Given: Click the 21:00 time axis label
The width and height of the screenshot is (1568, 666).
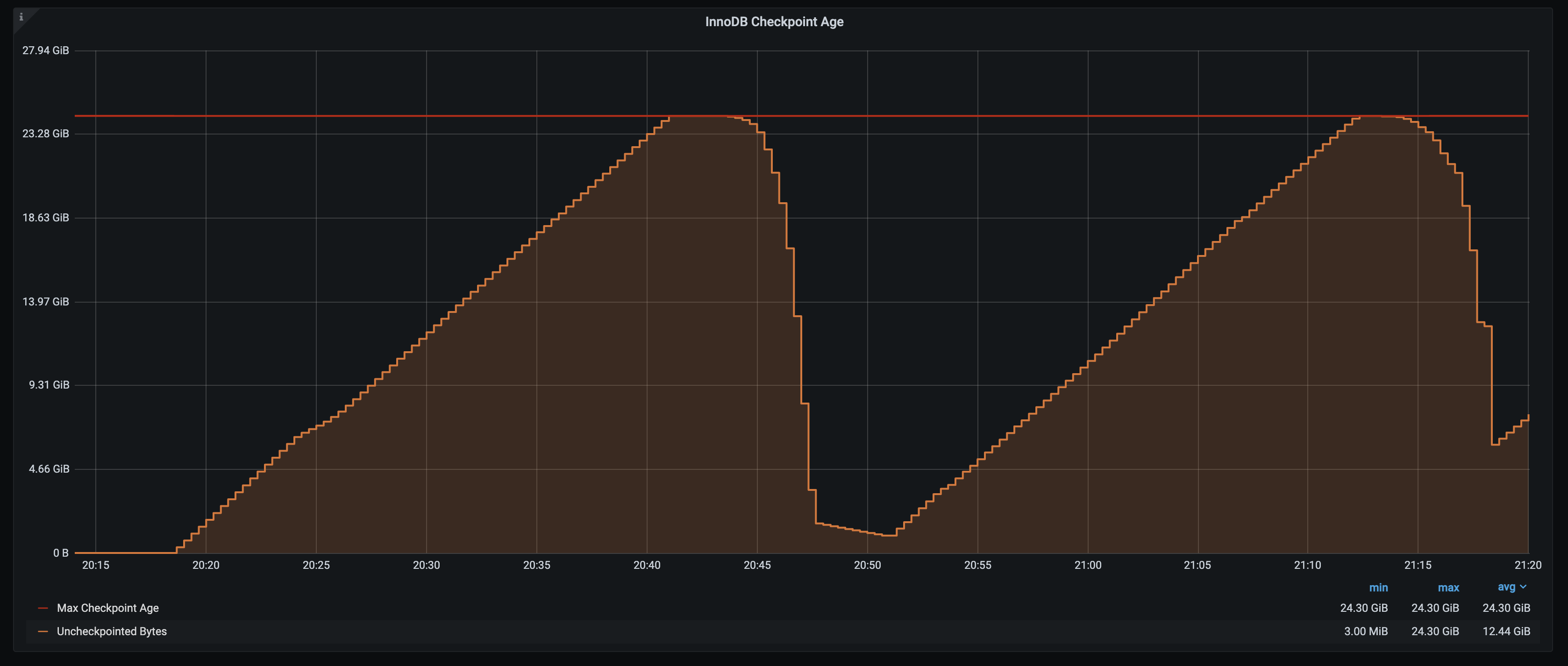Looking at the screenshot, I should [1088, 565].
